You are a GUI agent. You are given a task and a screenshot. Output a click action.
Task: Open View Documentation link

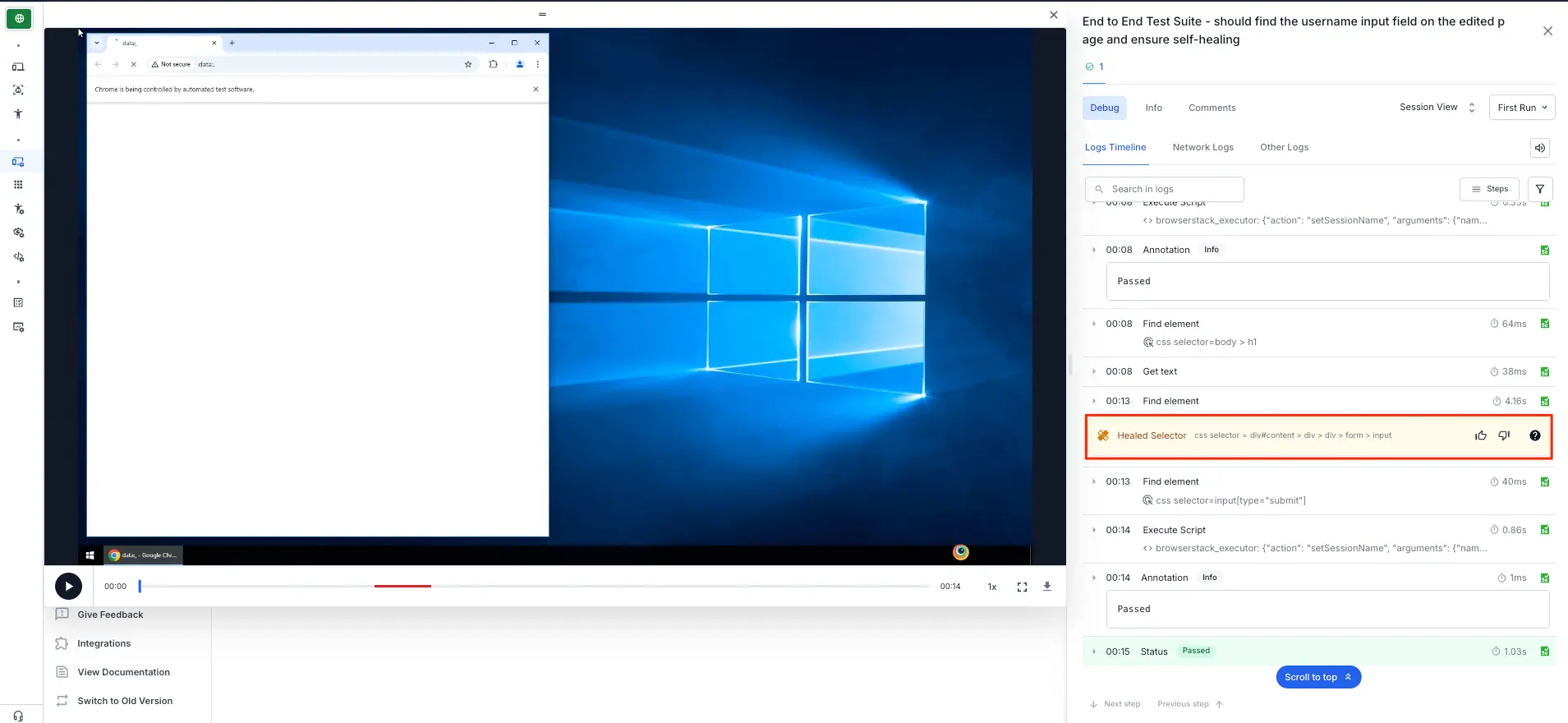(123, 672)
